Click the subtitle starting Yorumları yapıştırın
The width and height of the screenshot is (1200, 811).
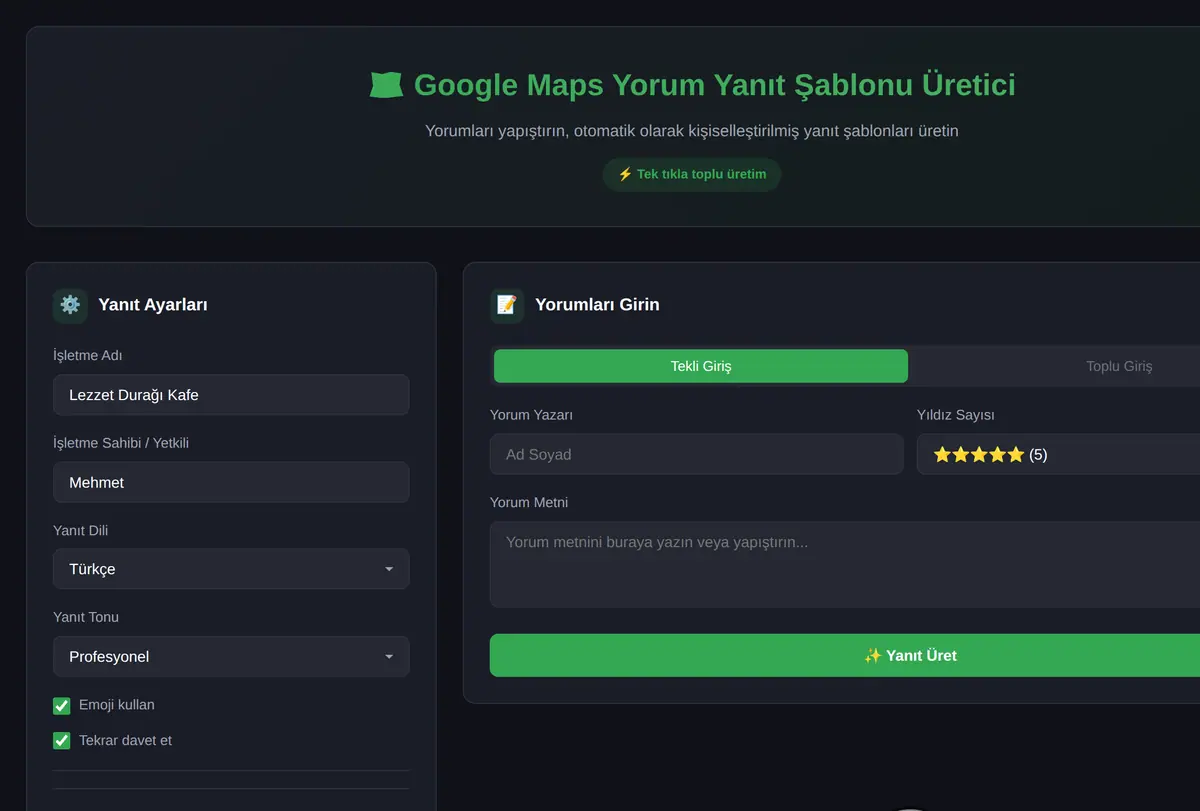(x=692, y=131)
